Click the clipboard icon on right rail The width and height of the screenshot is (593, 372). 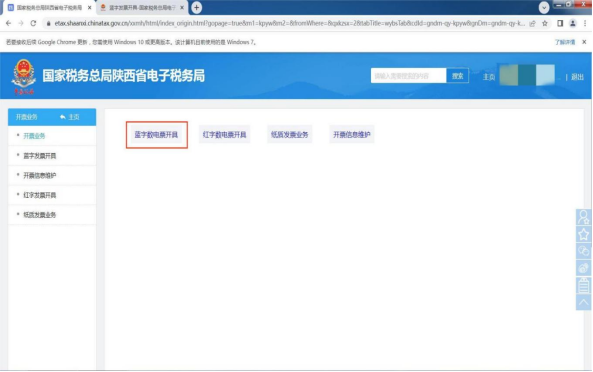tap(584, 285)
